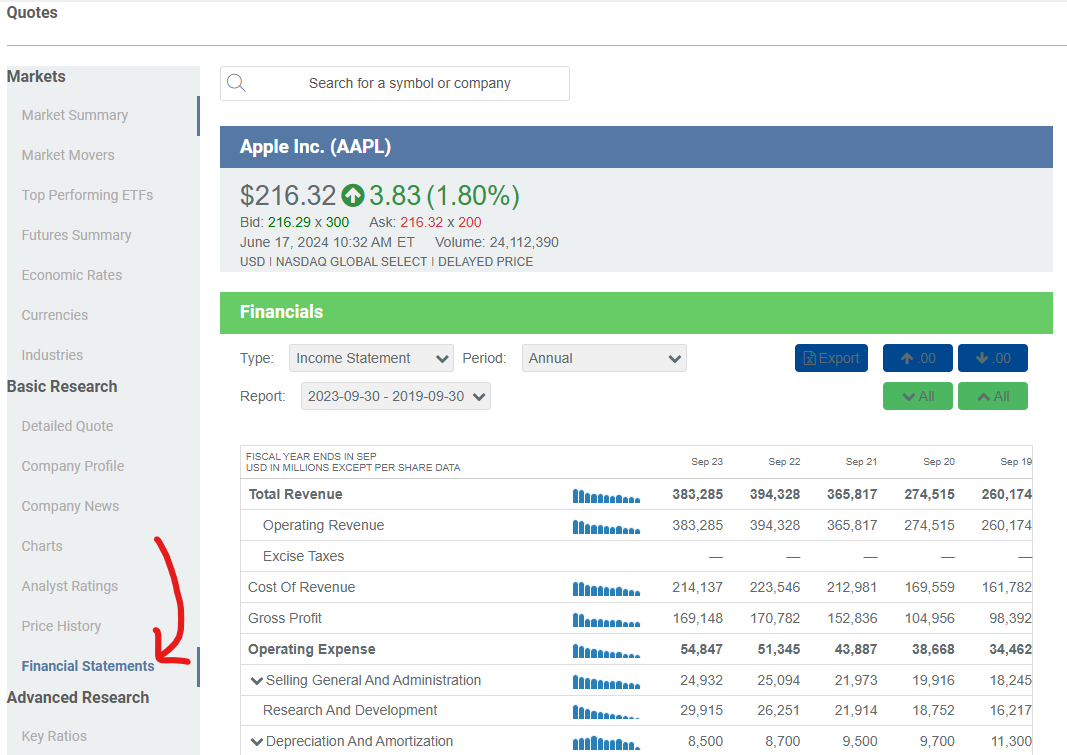Open Futures Summary page
The height and width of the screenshot is (755, 1067).
(76, 236)
